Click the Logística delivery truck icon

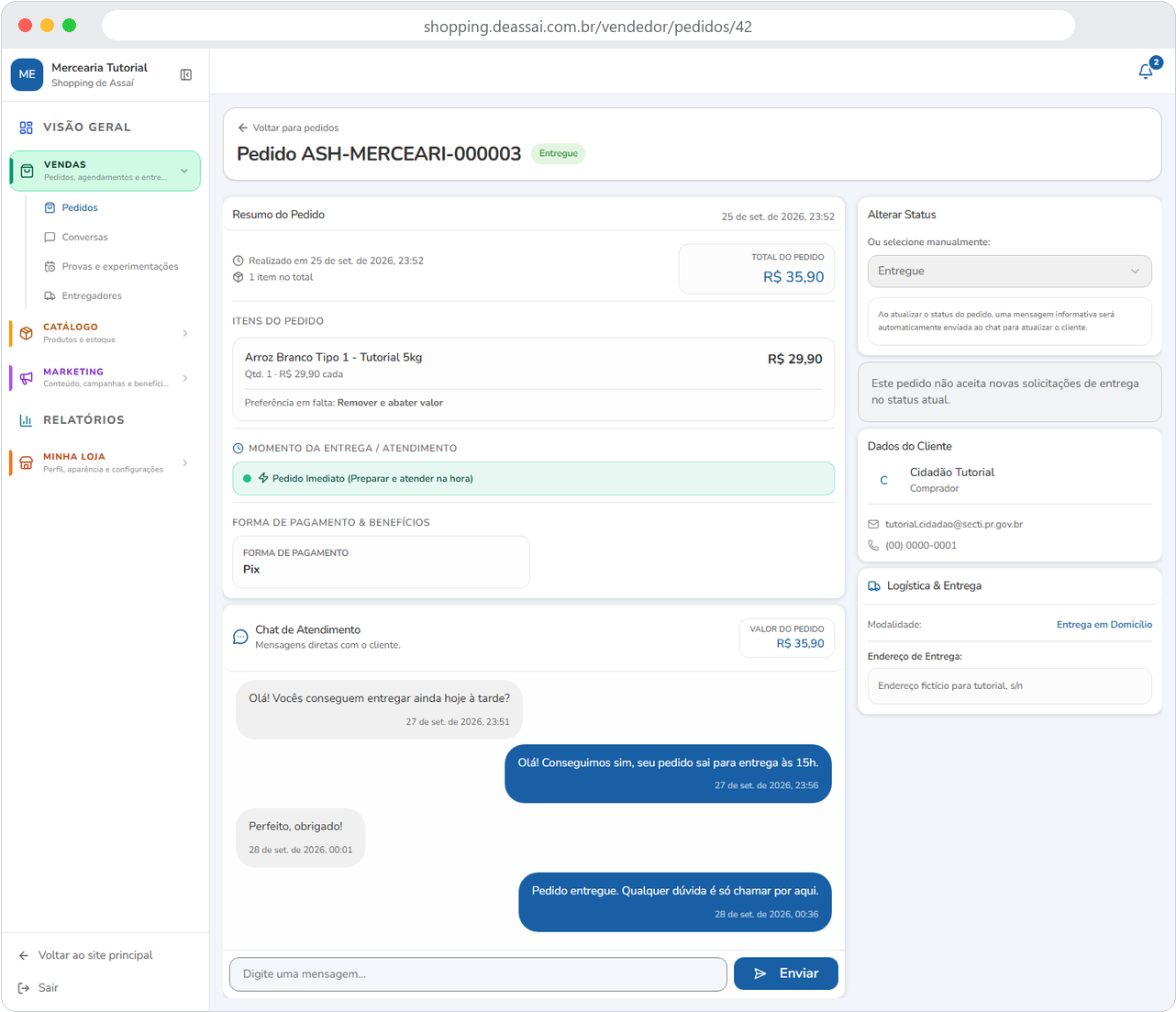click(874, 586)
